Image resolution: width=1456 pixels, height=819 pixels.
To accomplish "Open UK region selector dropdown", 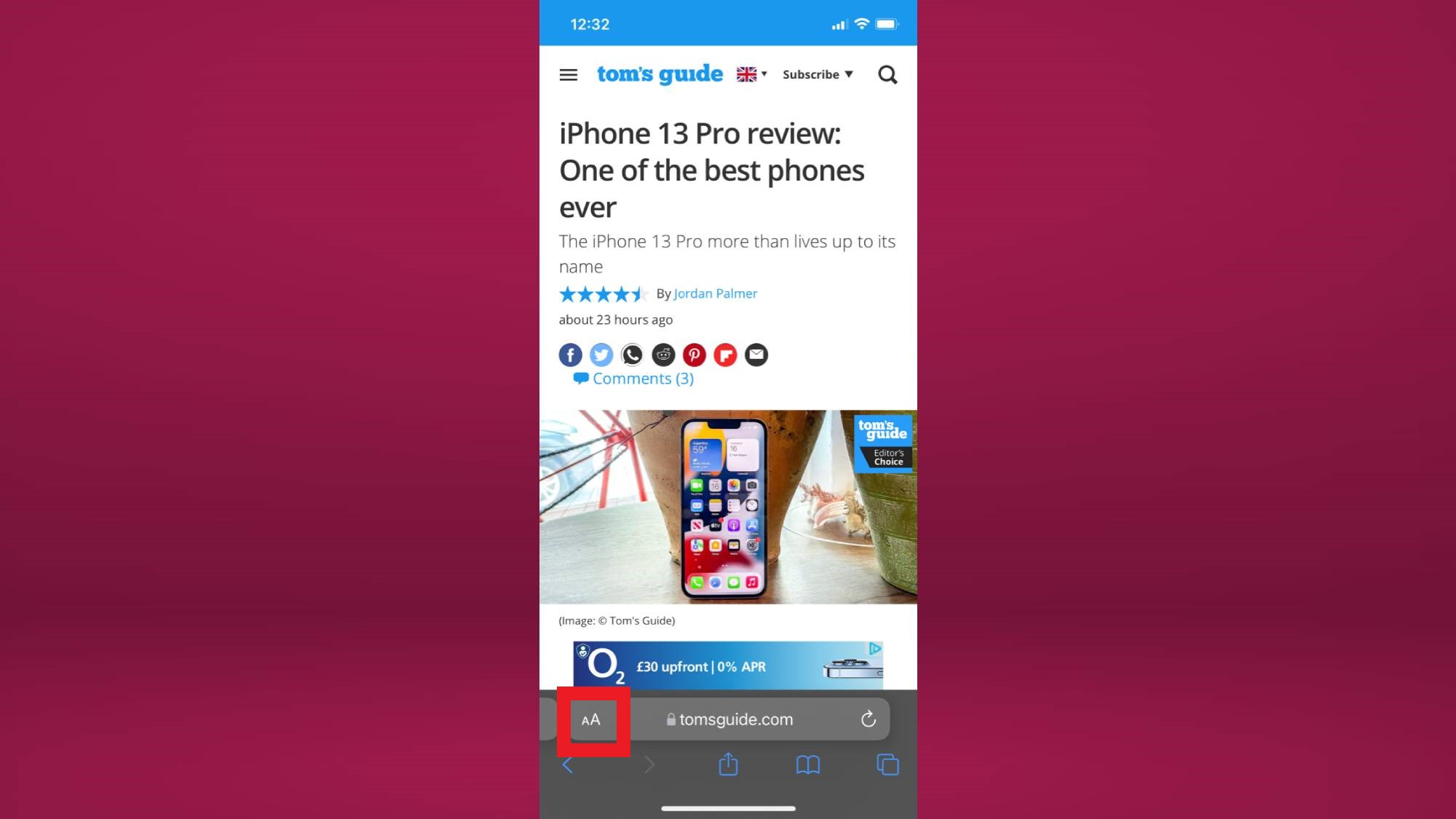I will click(751, 74).
